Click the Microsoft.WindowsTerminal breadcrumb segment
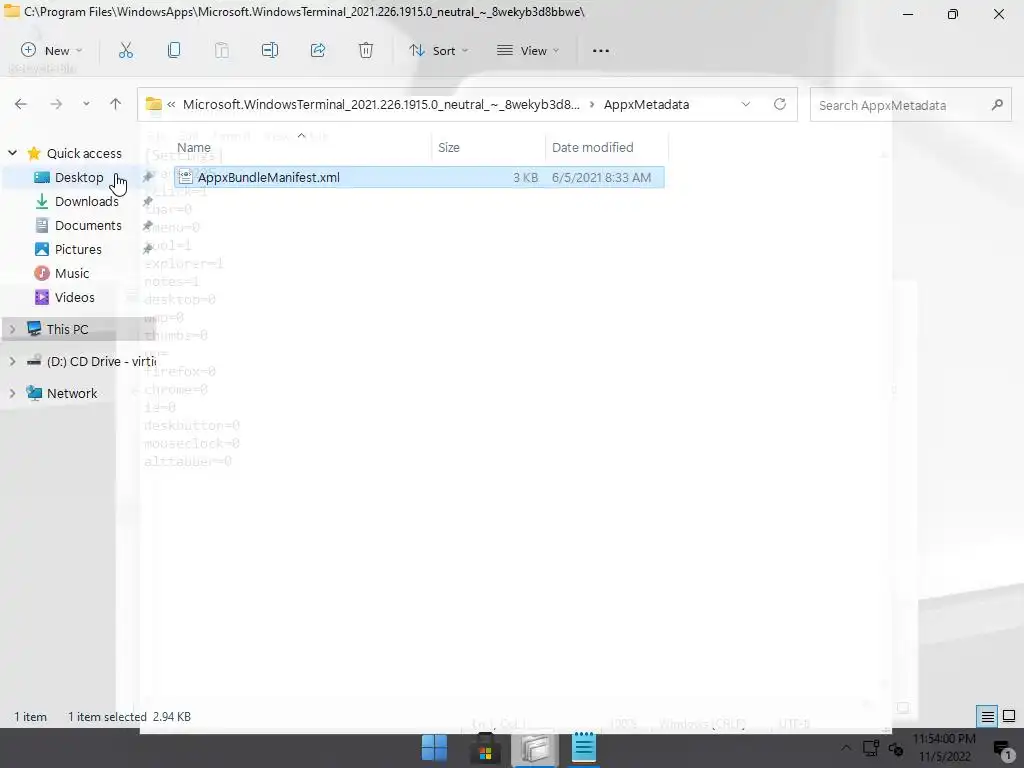1024x768 pixels. pyautogui.click(x=381, y=104)
